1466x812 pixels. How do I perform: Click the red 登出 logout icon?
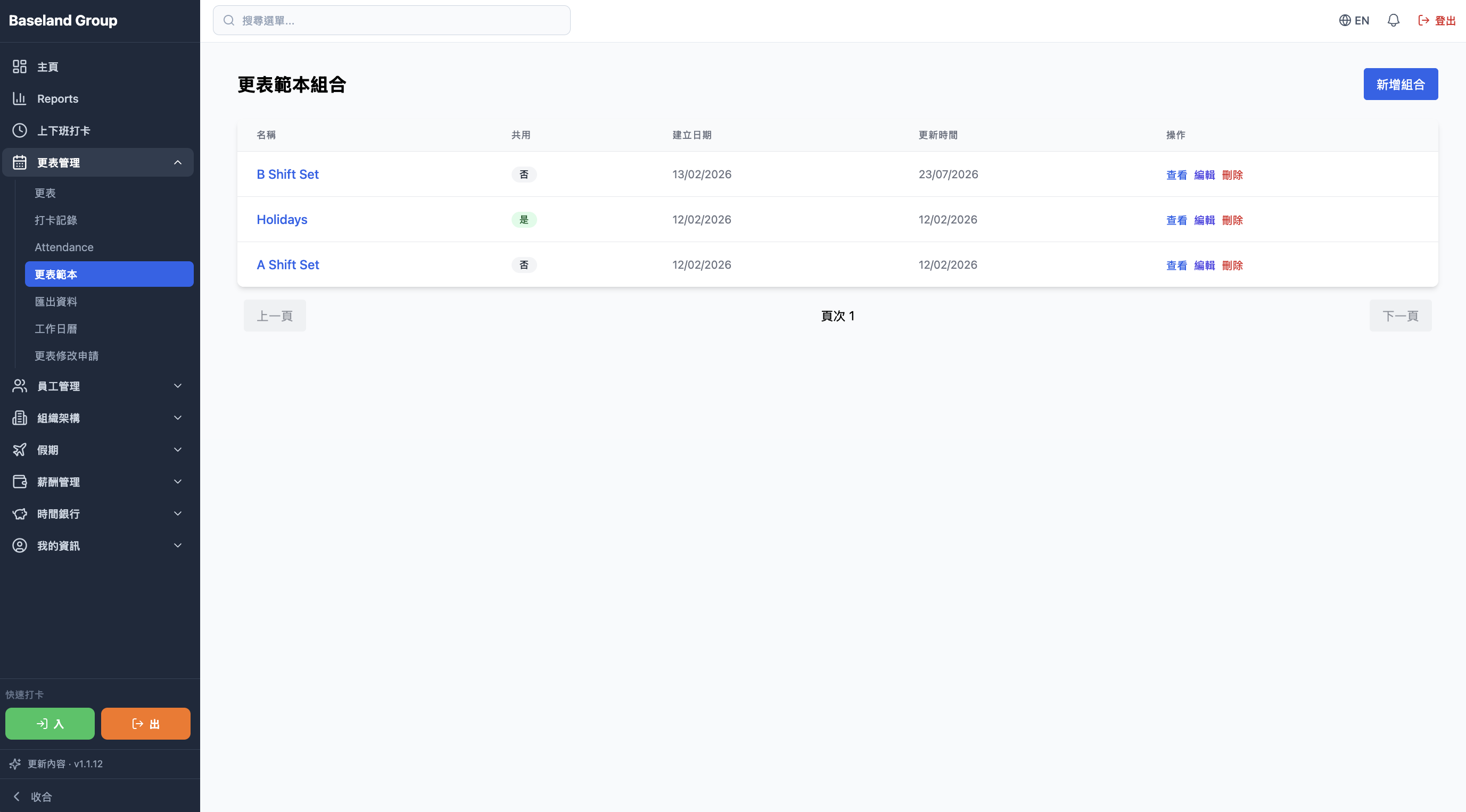coord(1424,20)
